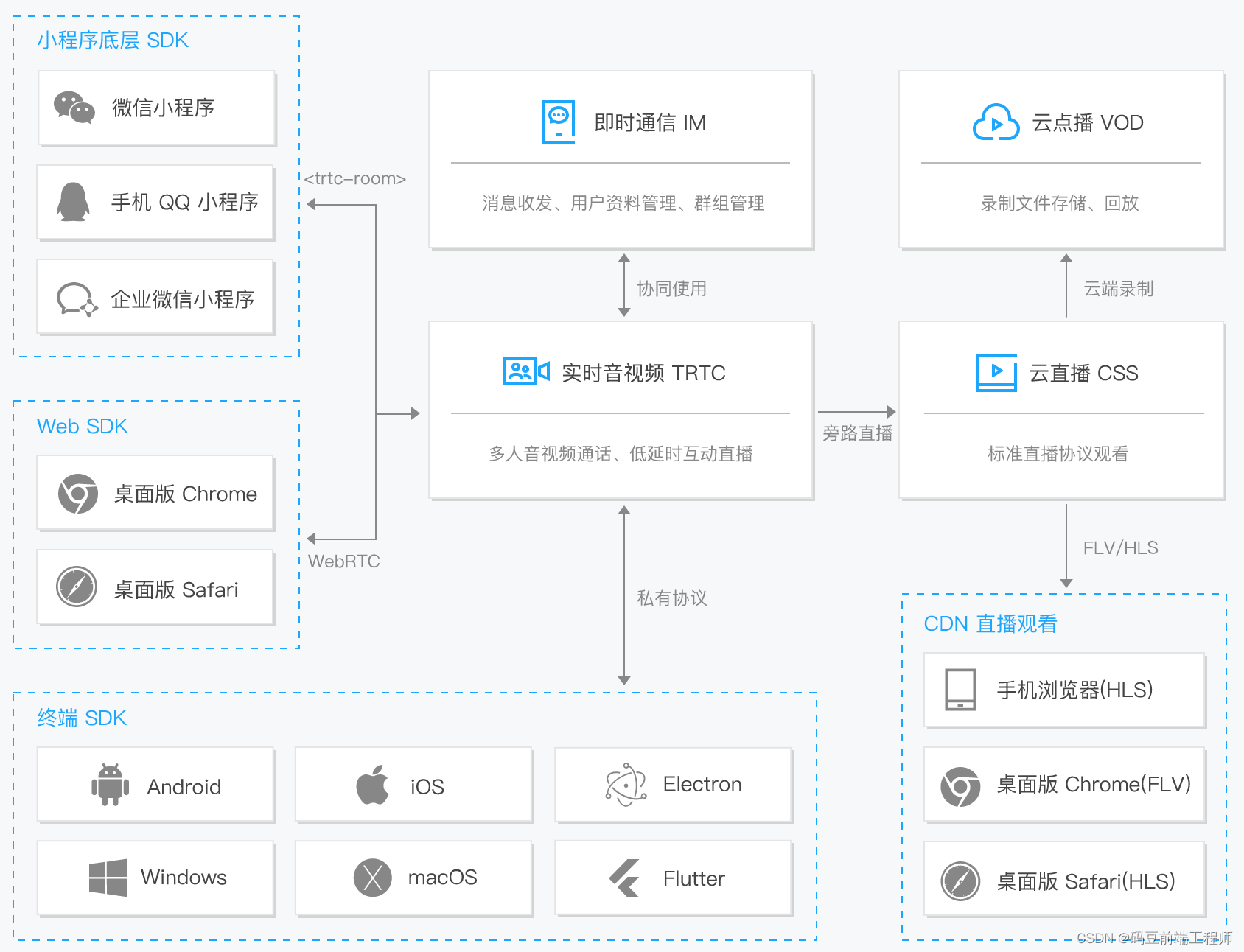The height and width of the screenshot is (952, 1244).
Task: Click the FLV/HLS arrow label
Action: coord(1121,547)
